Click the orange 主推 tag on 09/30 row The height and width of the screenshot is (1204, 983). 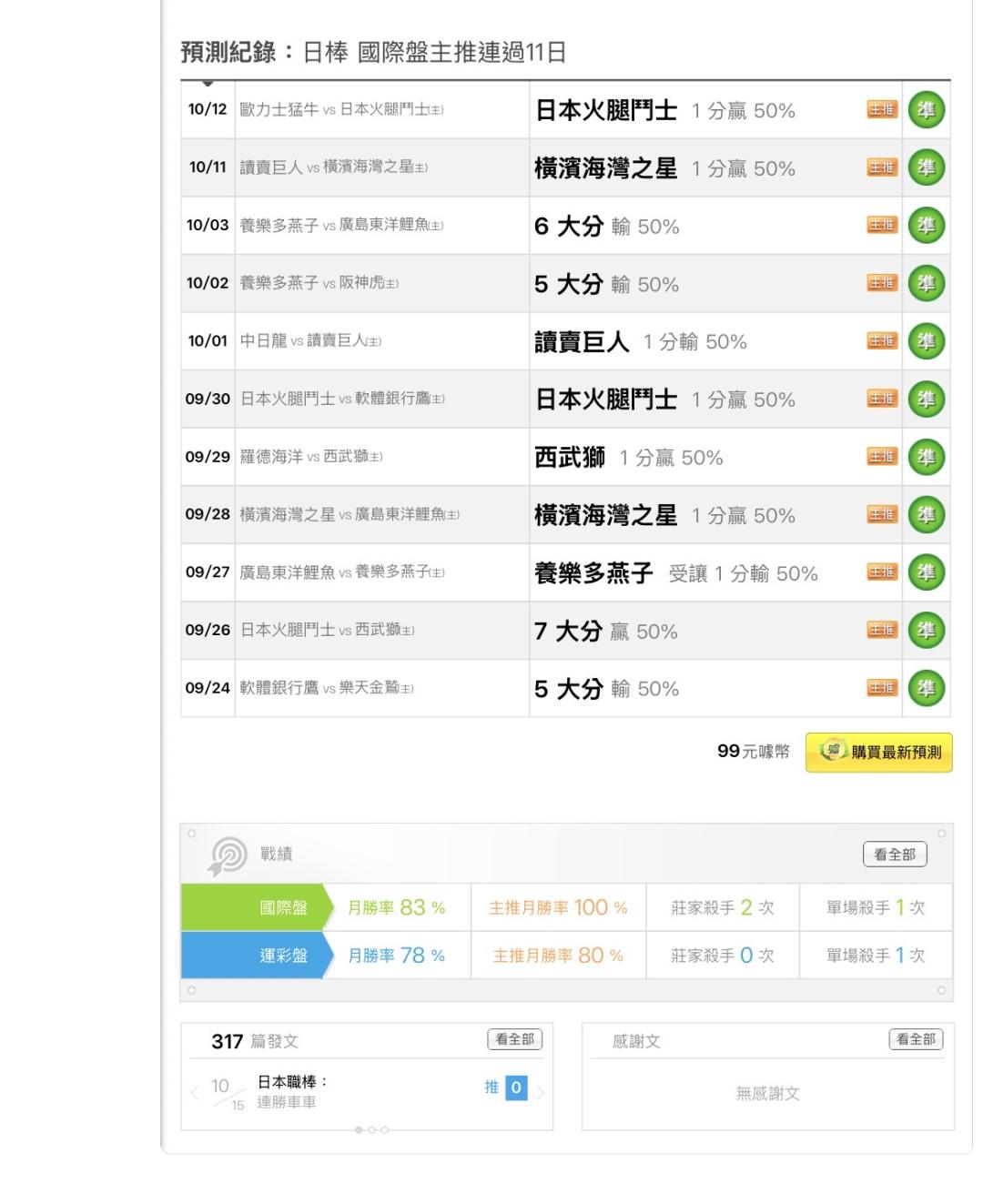click(882, 399)
